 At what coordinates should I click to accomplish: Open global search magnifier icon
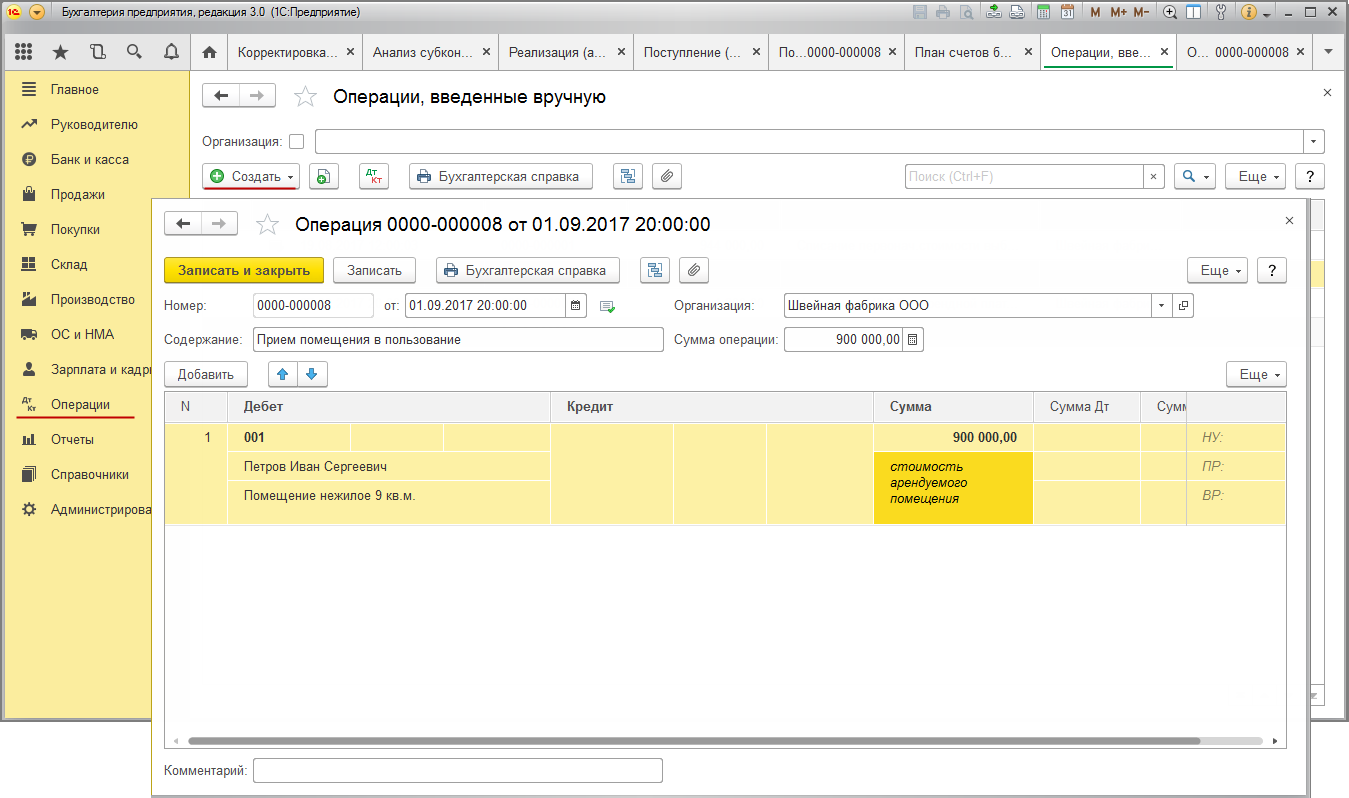coord(134,52)
